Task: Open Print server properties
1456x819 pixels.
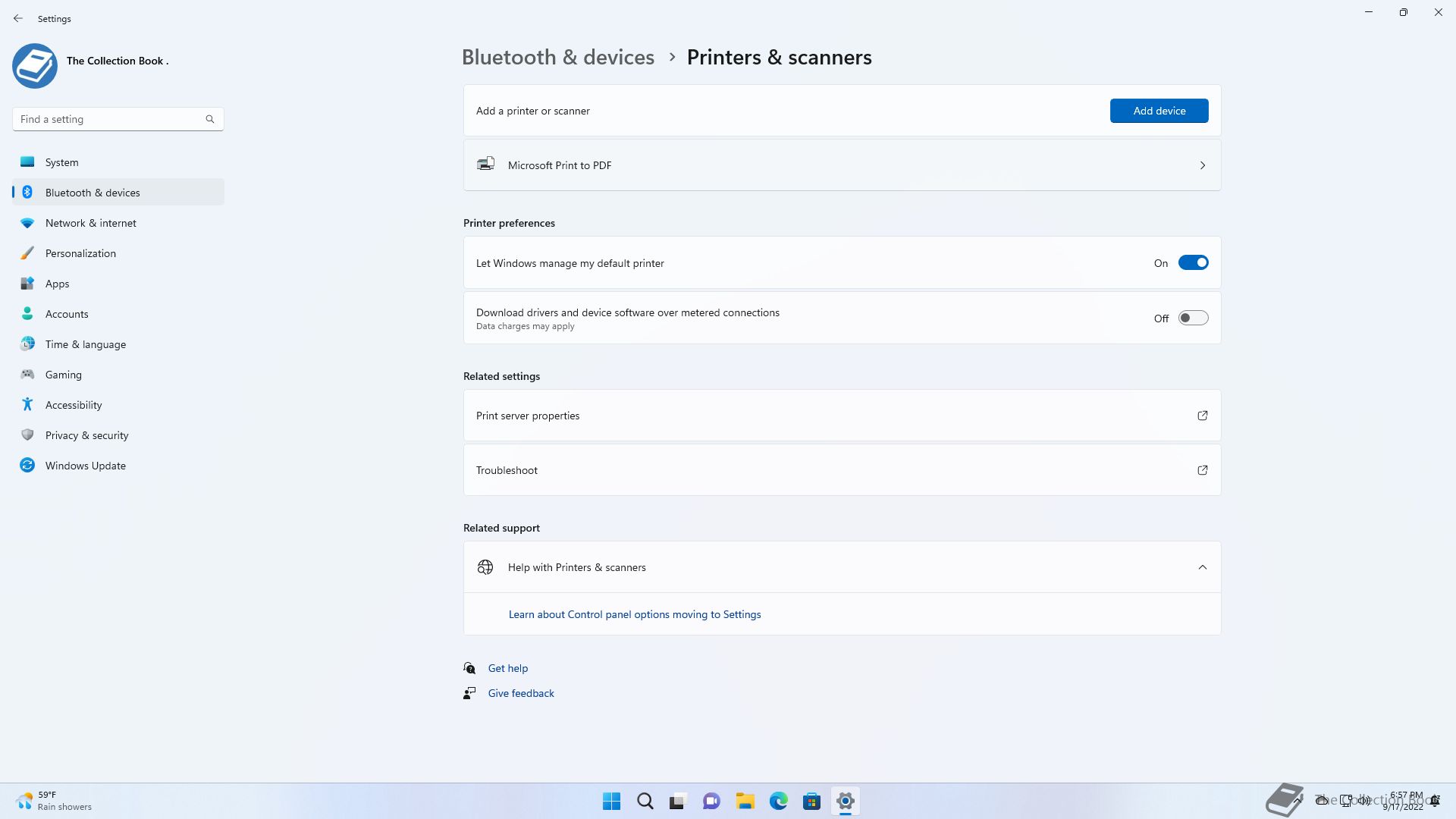Action: pyautogui.click(x=842, y=416)
